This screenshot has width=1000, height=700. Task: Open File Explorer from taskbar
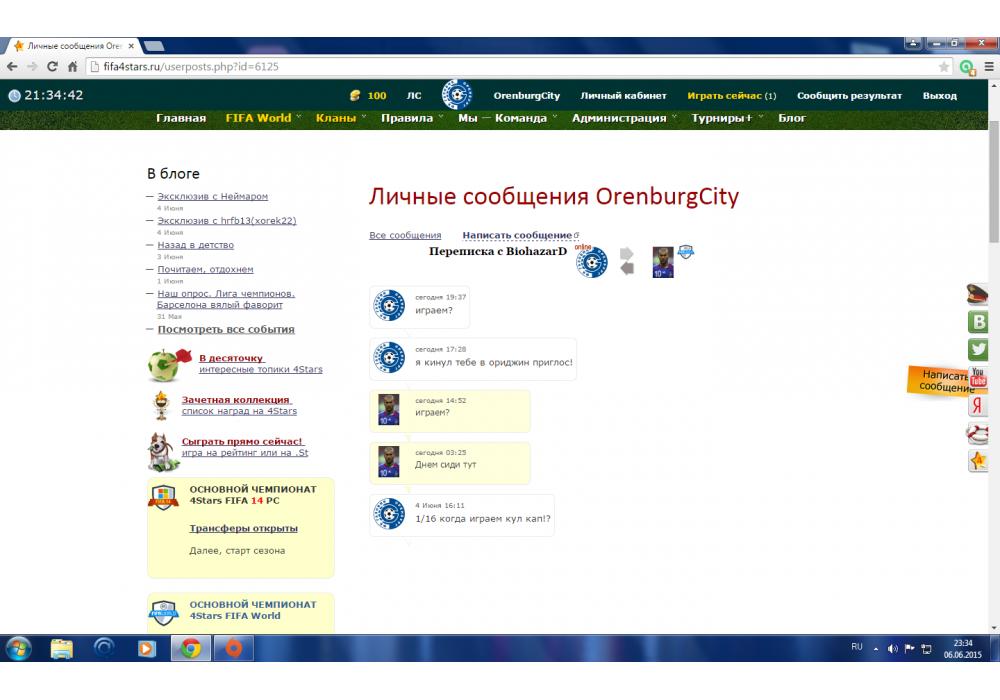pyautogui.click(x=62, y=648)
